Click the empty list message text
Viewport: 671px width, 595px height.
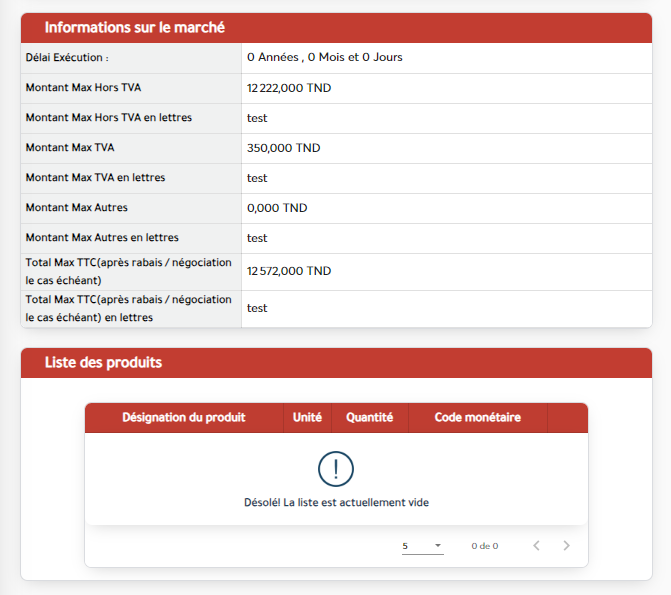(336, 503)
